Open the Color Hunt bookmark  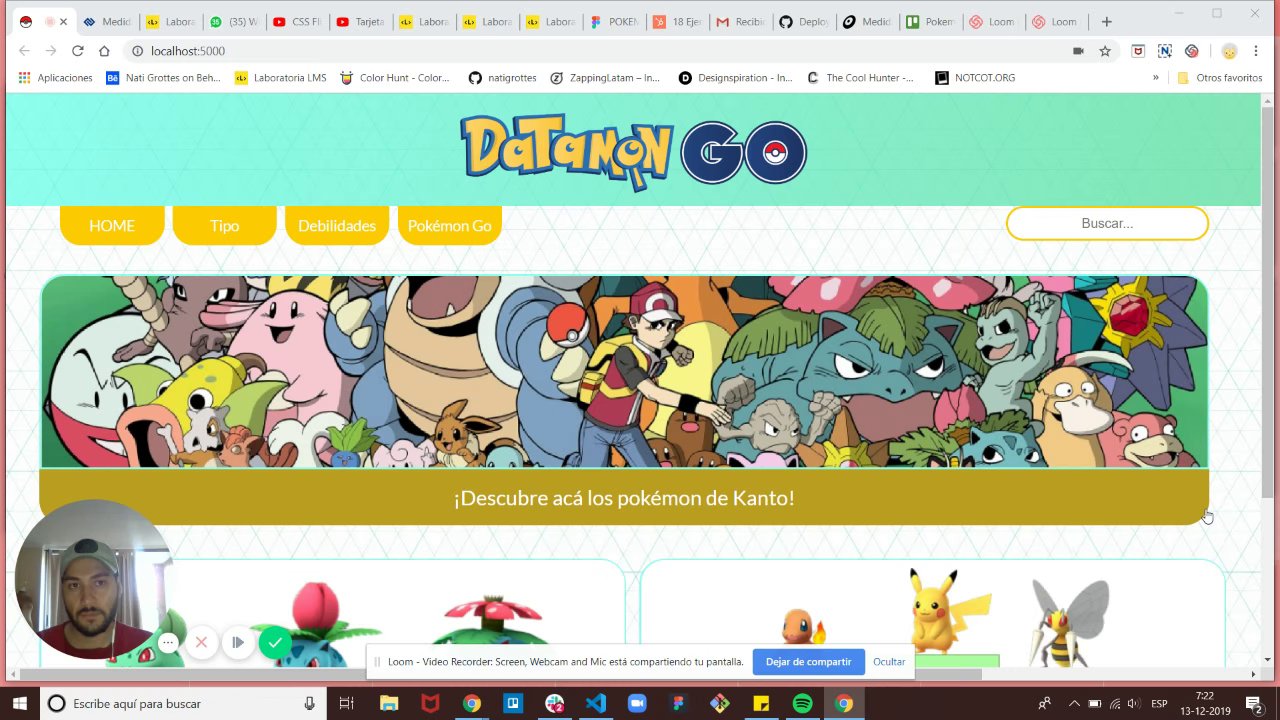(x=395, y=77)
